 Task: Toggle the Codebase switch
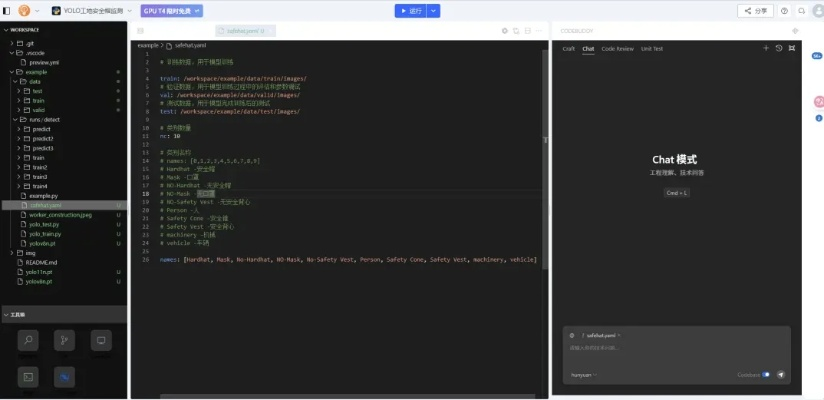click(766, 375)
